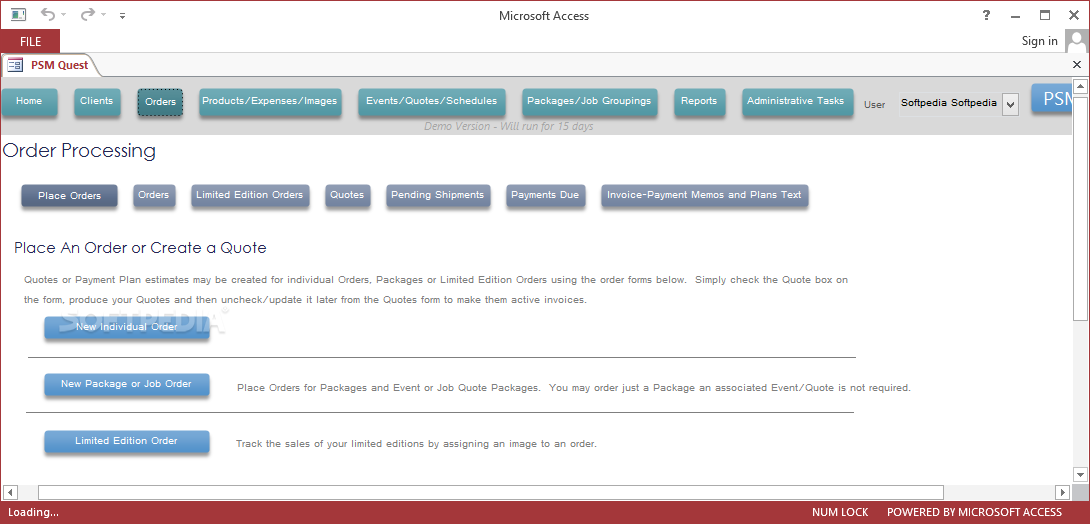
Task: Open the Clients section
Action: [97, 101]
